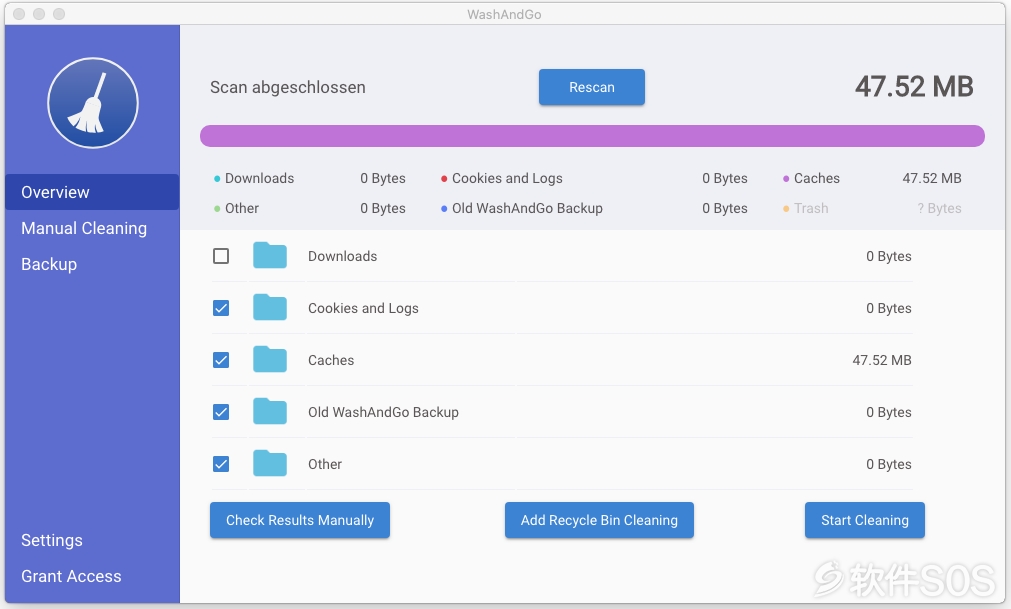Click the "Cookies and Logs" list label

tap(363, 308)
